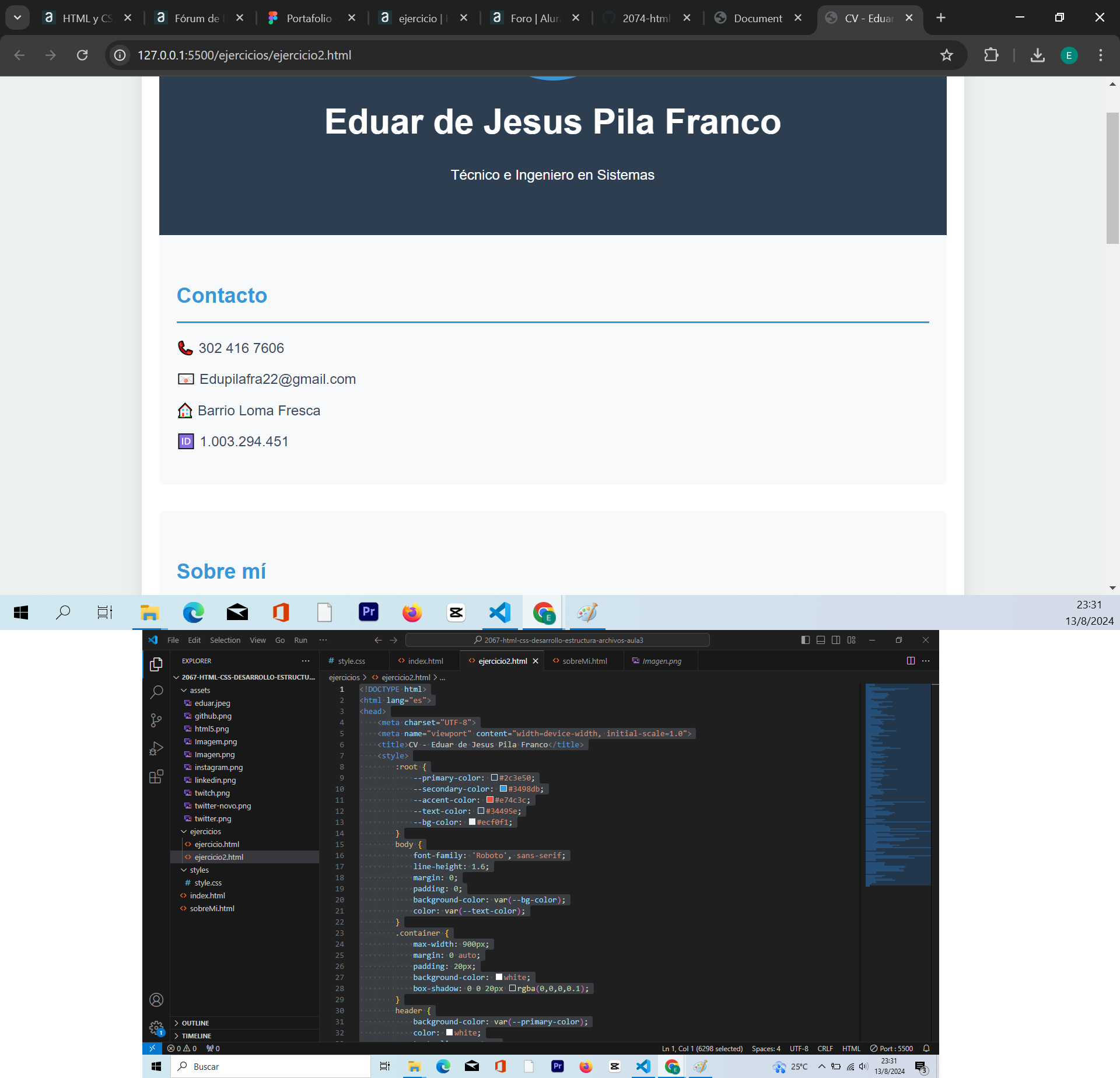Viewport: 1120px width, 1078px height.
Task: Open Explorer panel more actions ellipsis
Action: pos(306,661)
